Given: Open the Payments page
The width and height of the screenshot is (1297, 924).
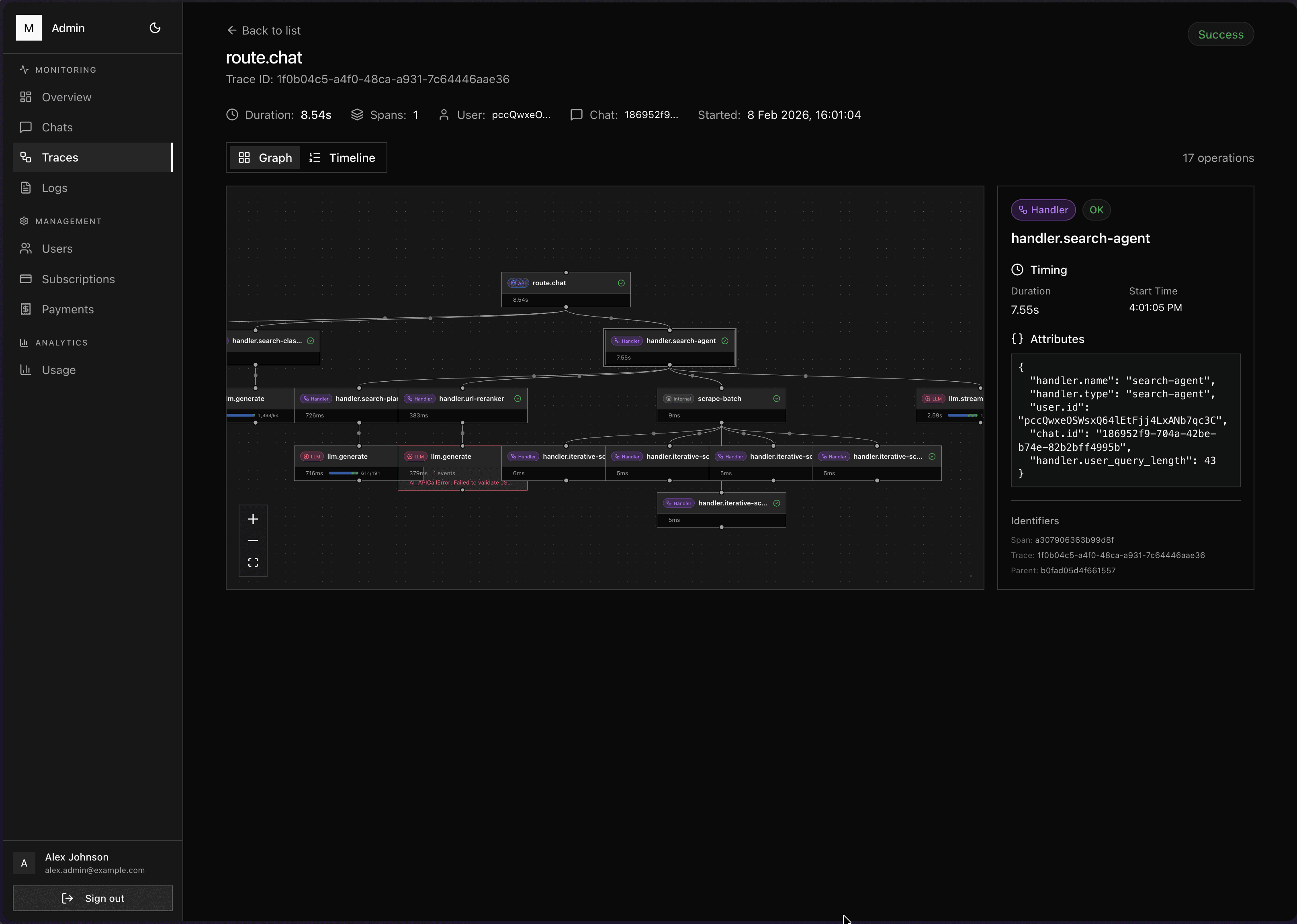Looking at the screenshot, I should [67, 309].
